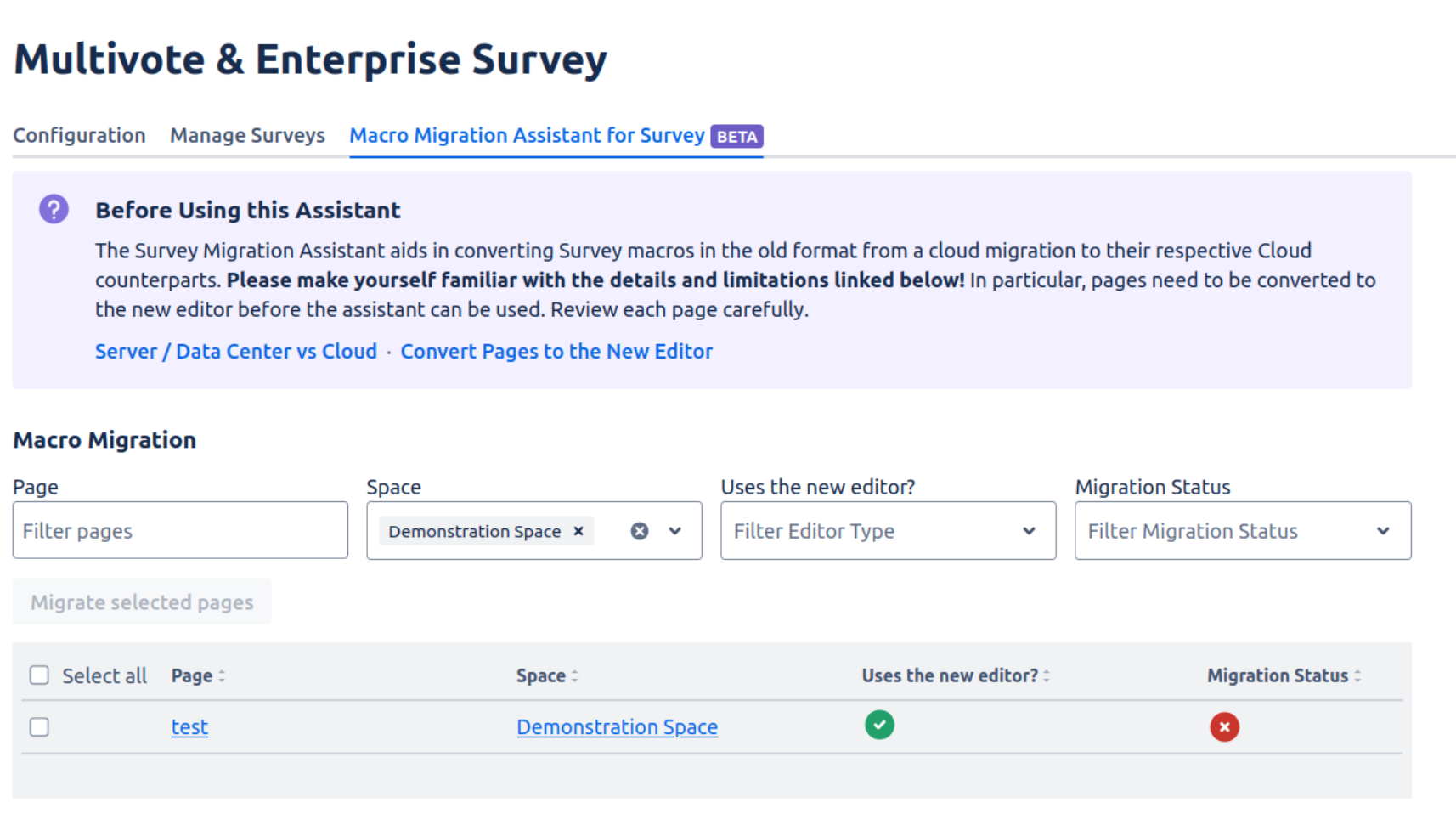Click the Filter pages input field
The width and height of the screenshot is (1456, 836).
180,531
